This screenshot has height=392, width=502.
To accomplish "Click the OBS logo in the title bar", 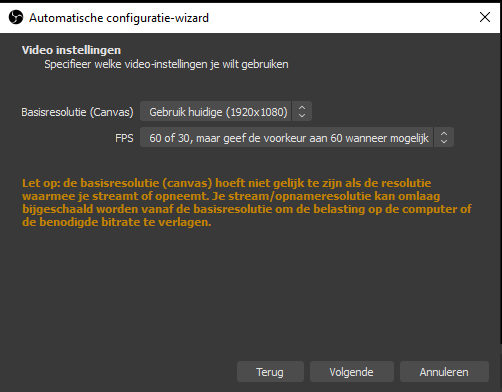I will (x=16, y=17).
